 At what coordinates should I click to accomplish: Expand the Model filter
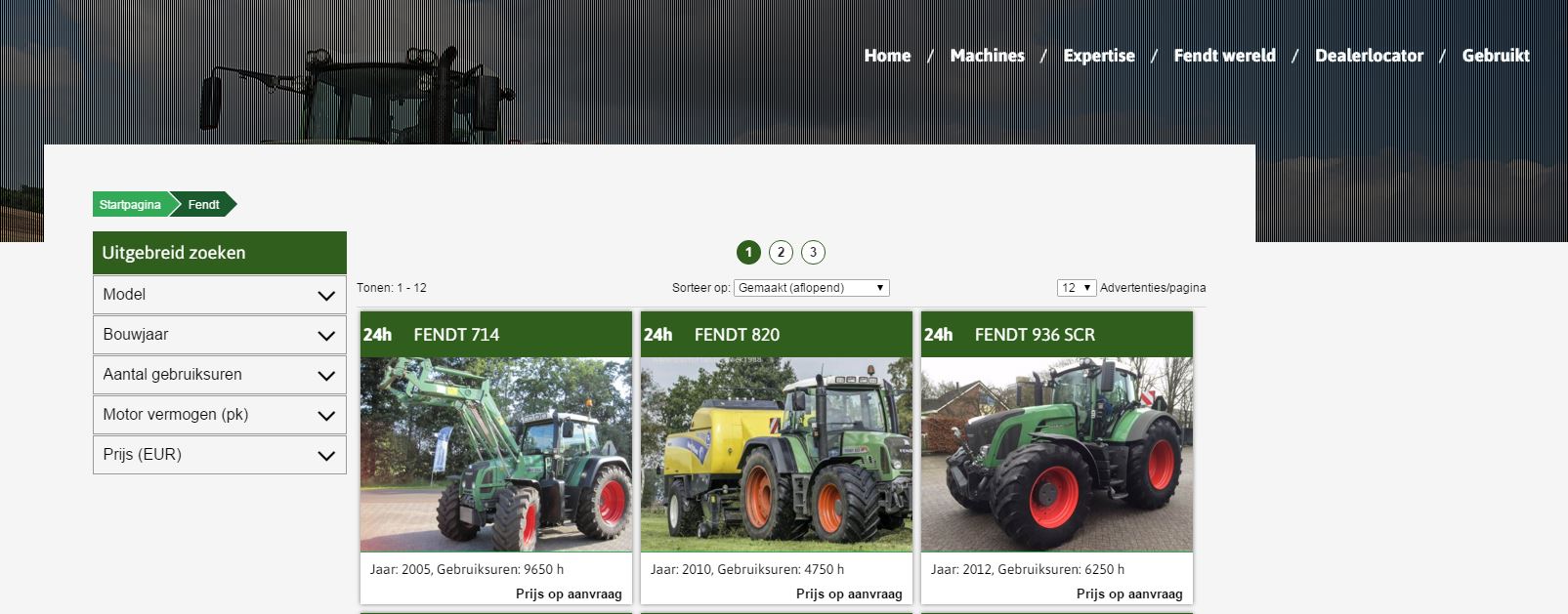[220, 295]
